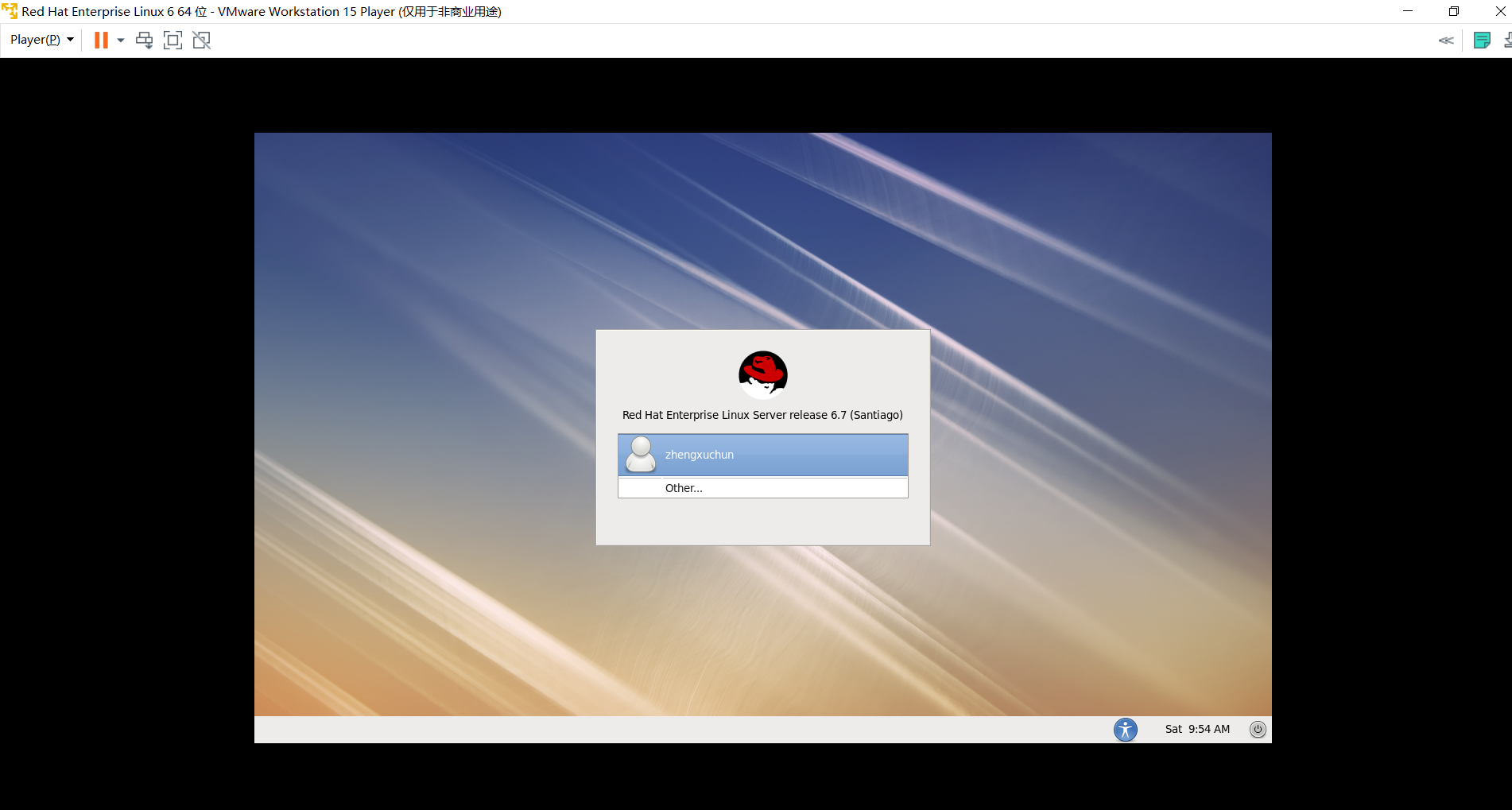
Task: Click the Send Ctrl+Alt+Del icon
Action: pos(144,40)
